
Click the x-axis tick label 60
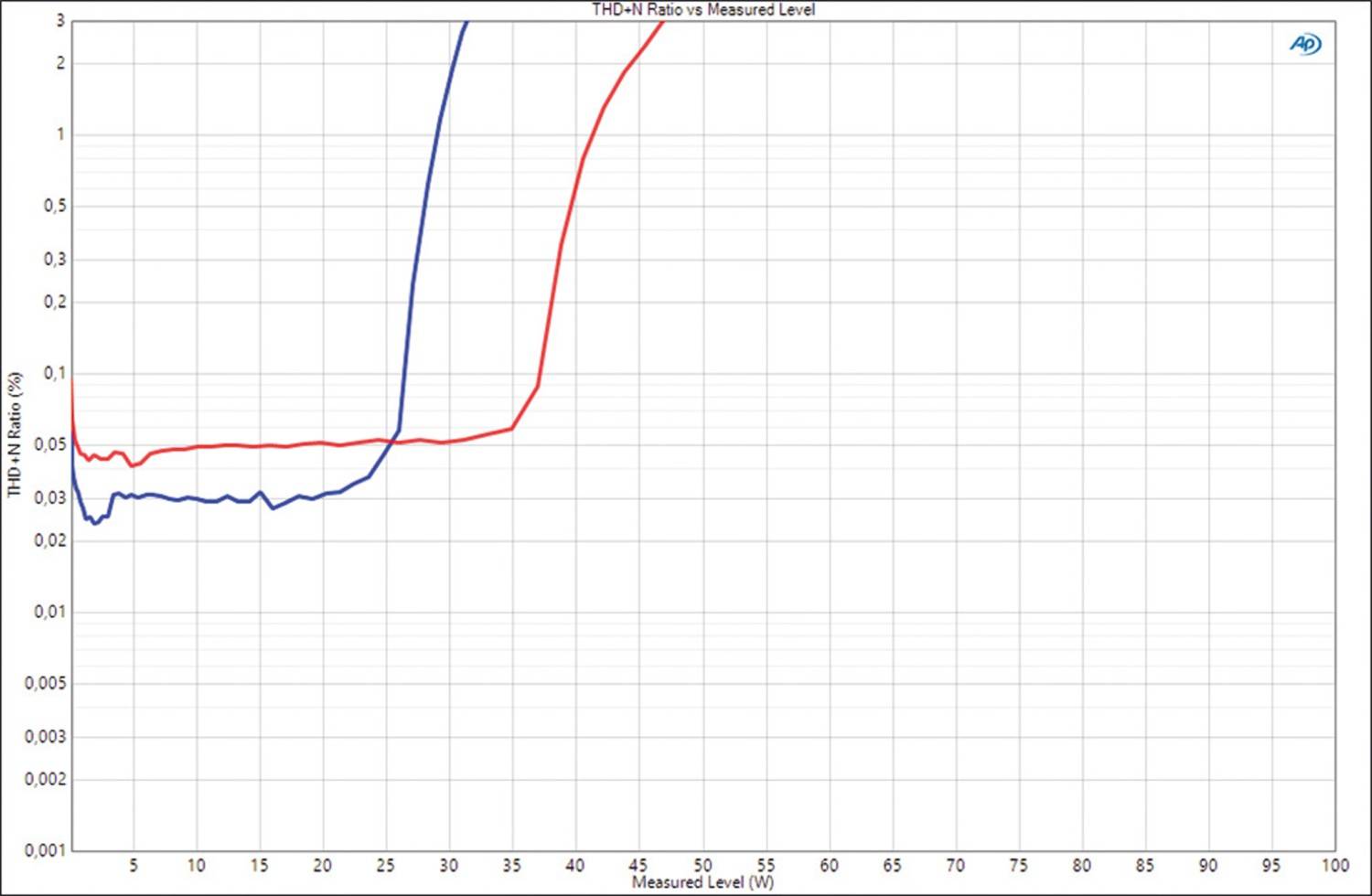829,865
